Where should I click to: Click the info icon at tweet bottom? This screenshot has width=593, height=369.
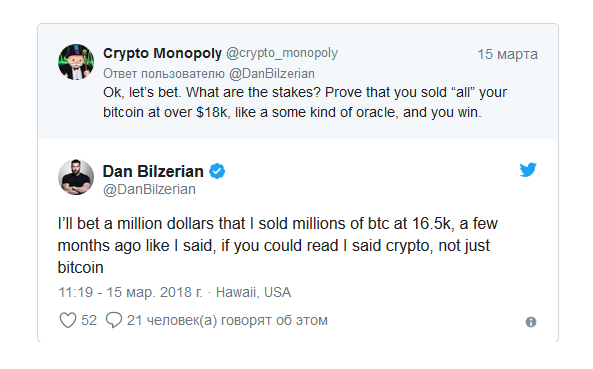531,322
